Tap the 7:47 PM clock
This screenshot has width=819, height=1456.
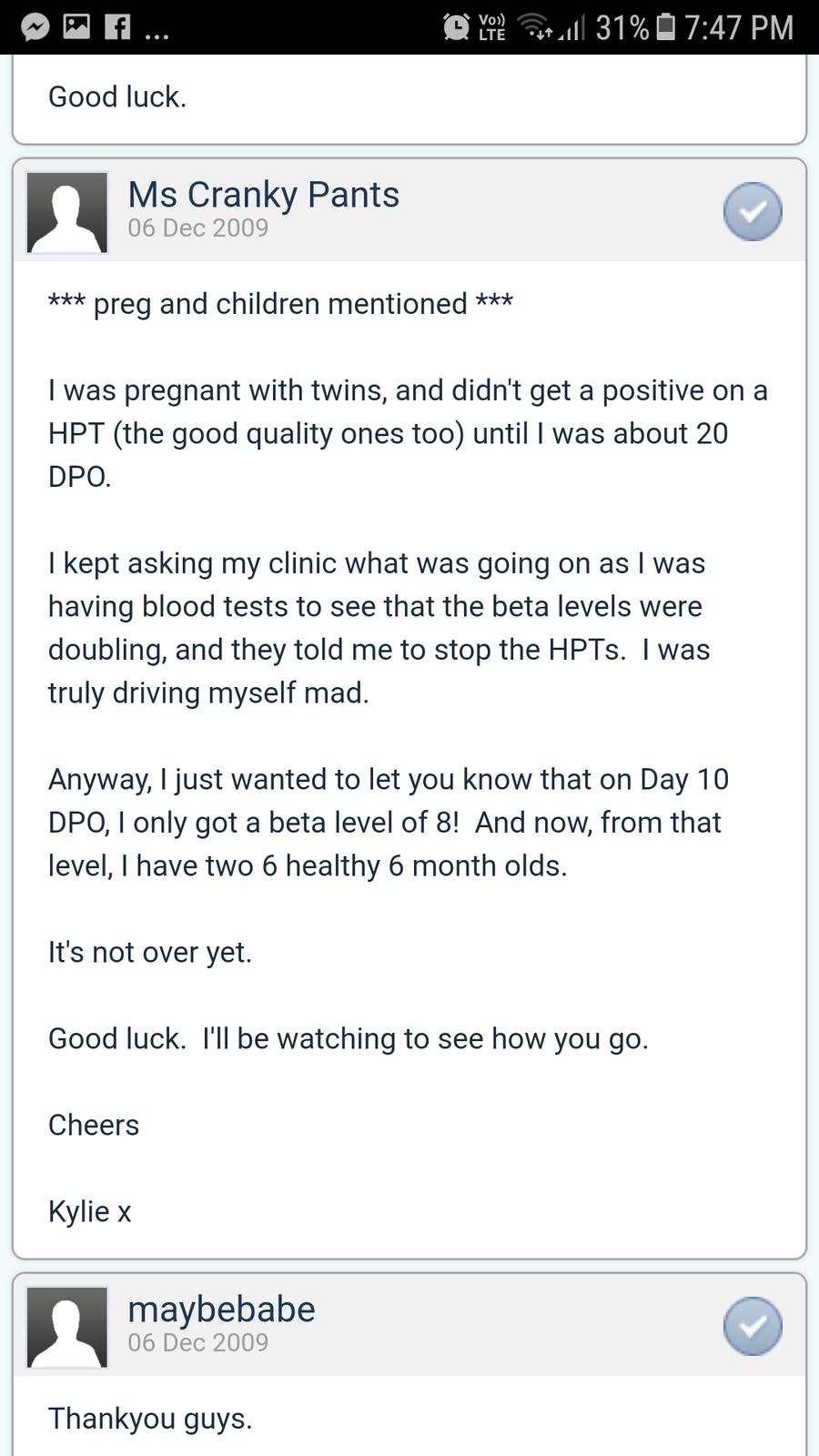[x=738, y=27]
